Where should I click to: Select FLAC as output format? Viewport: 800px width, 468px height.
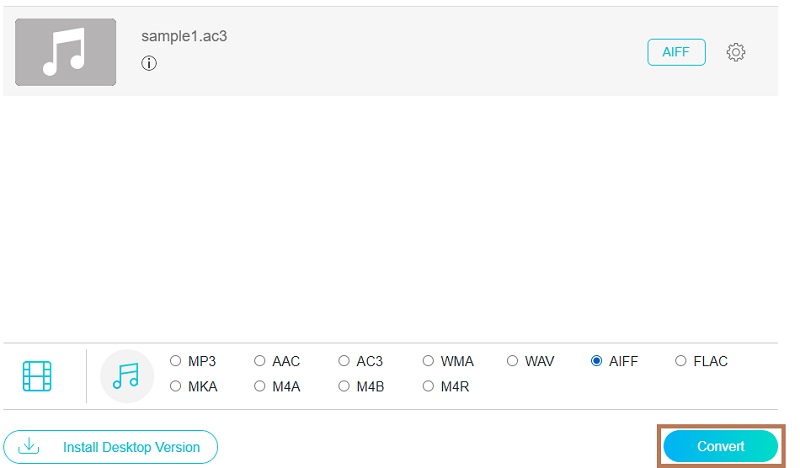pos(680,361)
